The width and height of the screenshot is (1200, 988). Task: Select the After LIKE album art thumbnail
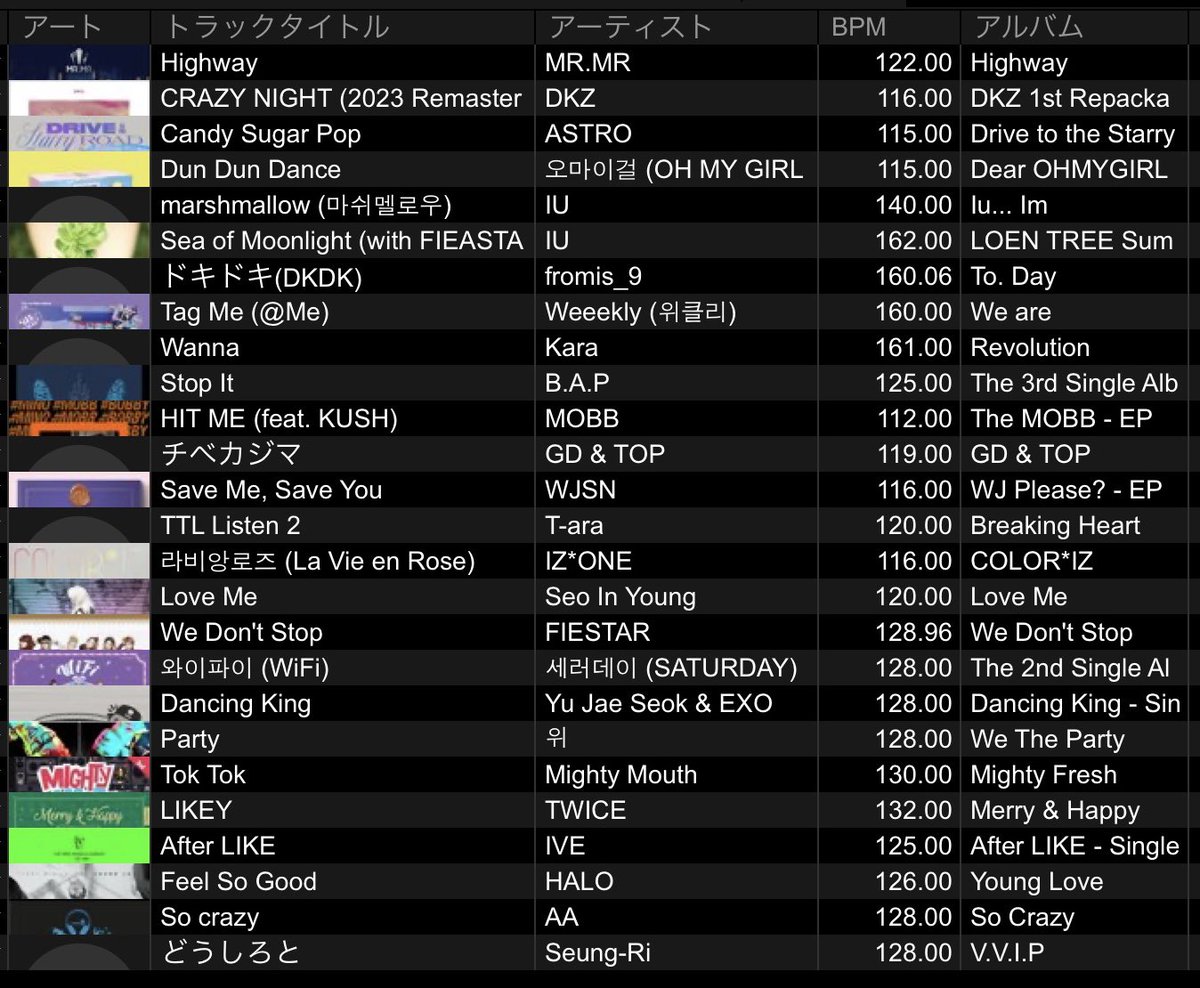coord(79,846)
